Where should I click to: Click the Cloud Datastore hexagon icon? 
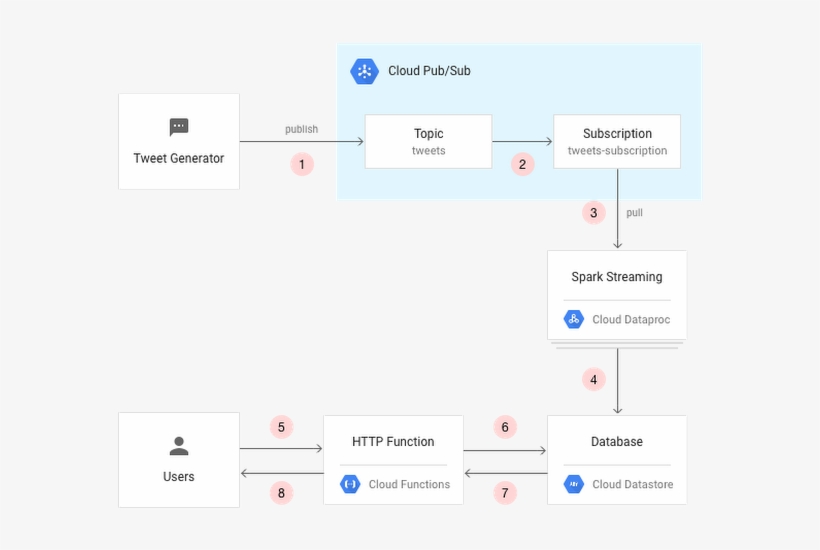pyautogui.click(x=574, y=484)
